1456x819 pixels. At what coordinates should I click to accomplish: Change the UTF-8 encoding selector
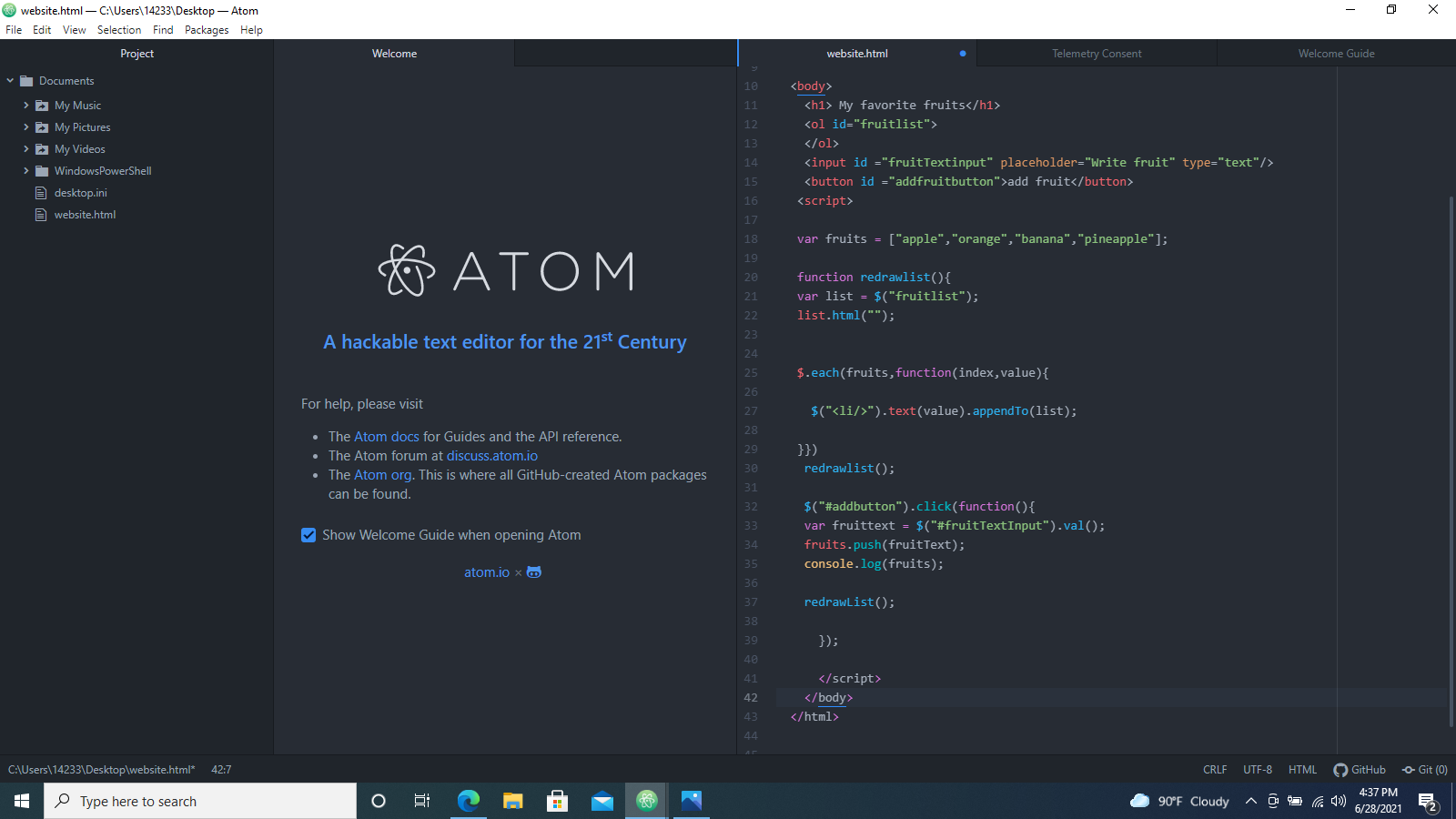[x=1258, y=770]
